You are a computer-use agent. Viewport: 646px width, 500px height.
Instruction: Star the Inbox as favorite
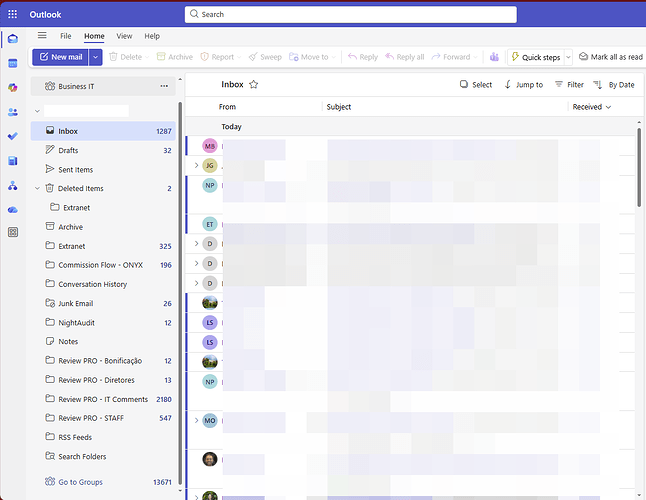point(254,85)
